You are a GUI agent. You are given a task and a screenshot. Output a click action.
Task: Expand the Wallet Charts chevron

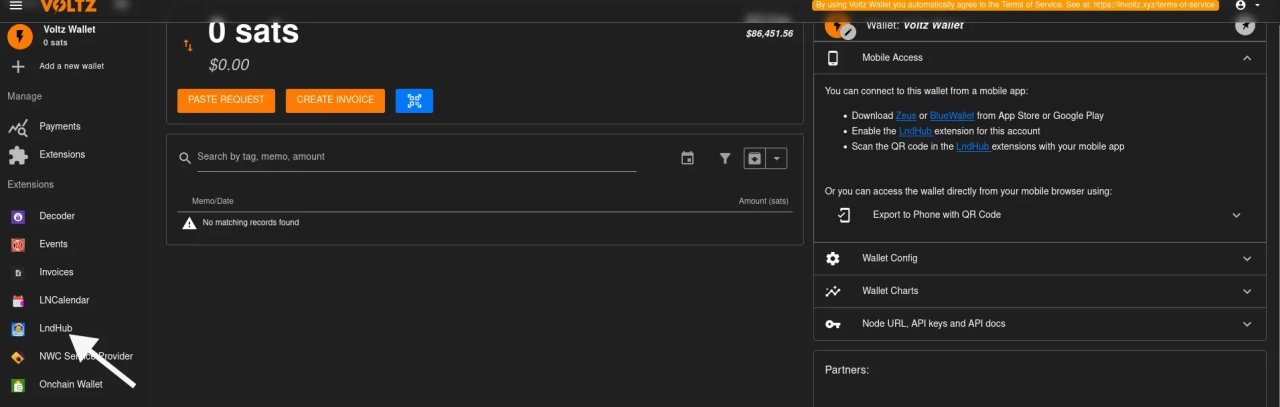pos(1247,291)
